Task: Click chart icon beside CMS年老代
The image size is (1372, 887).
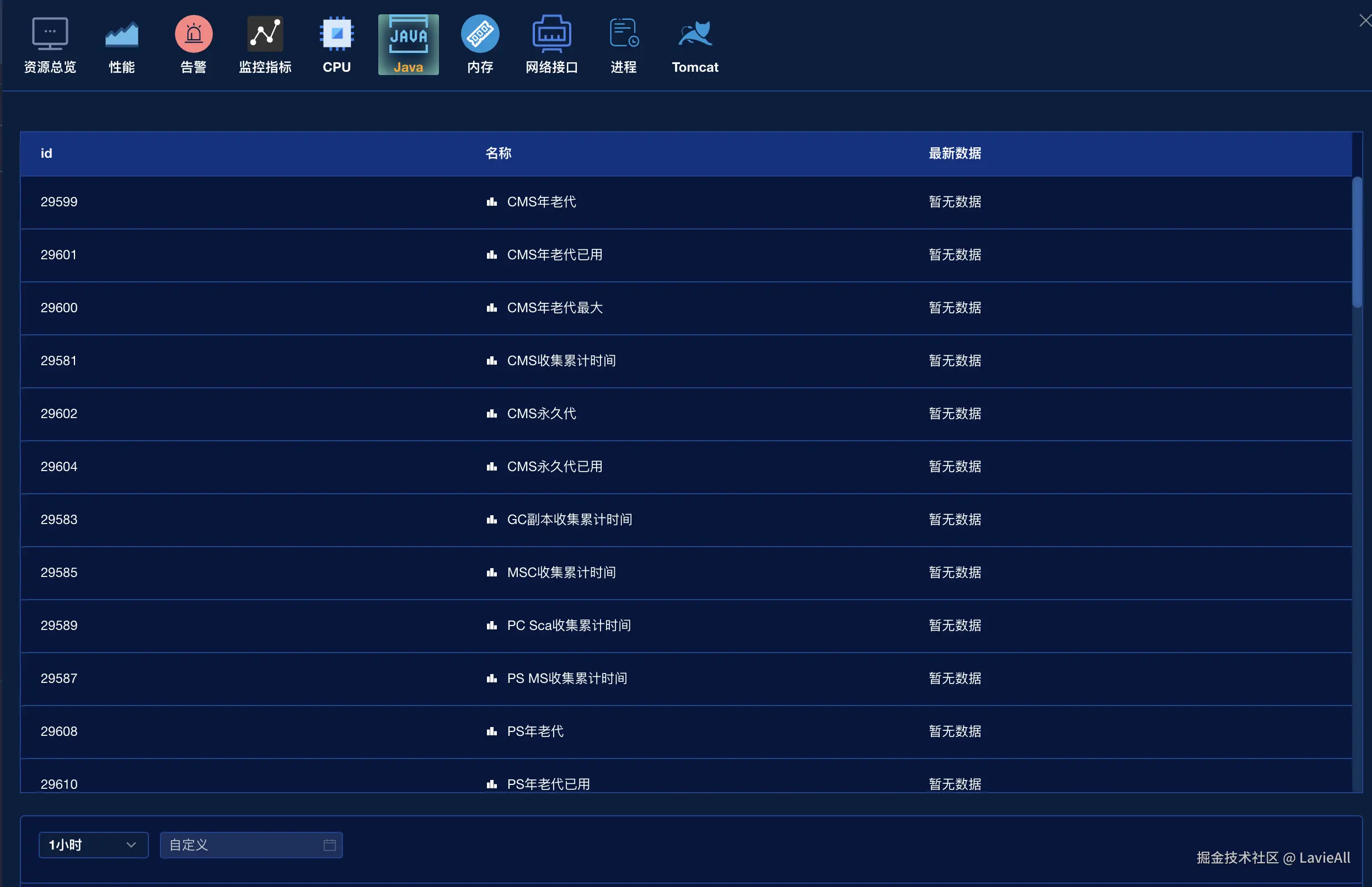Action: 492,202
